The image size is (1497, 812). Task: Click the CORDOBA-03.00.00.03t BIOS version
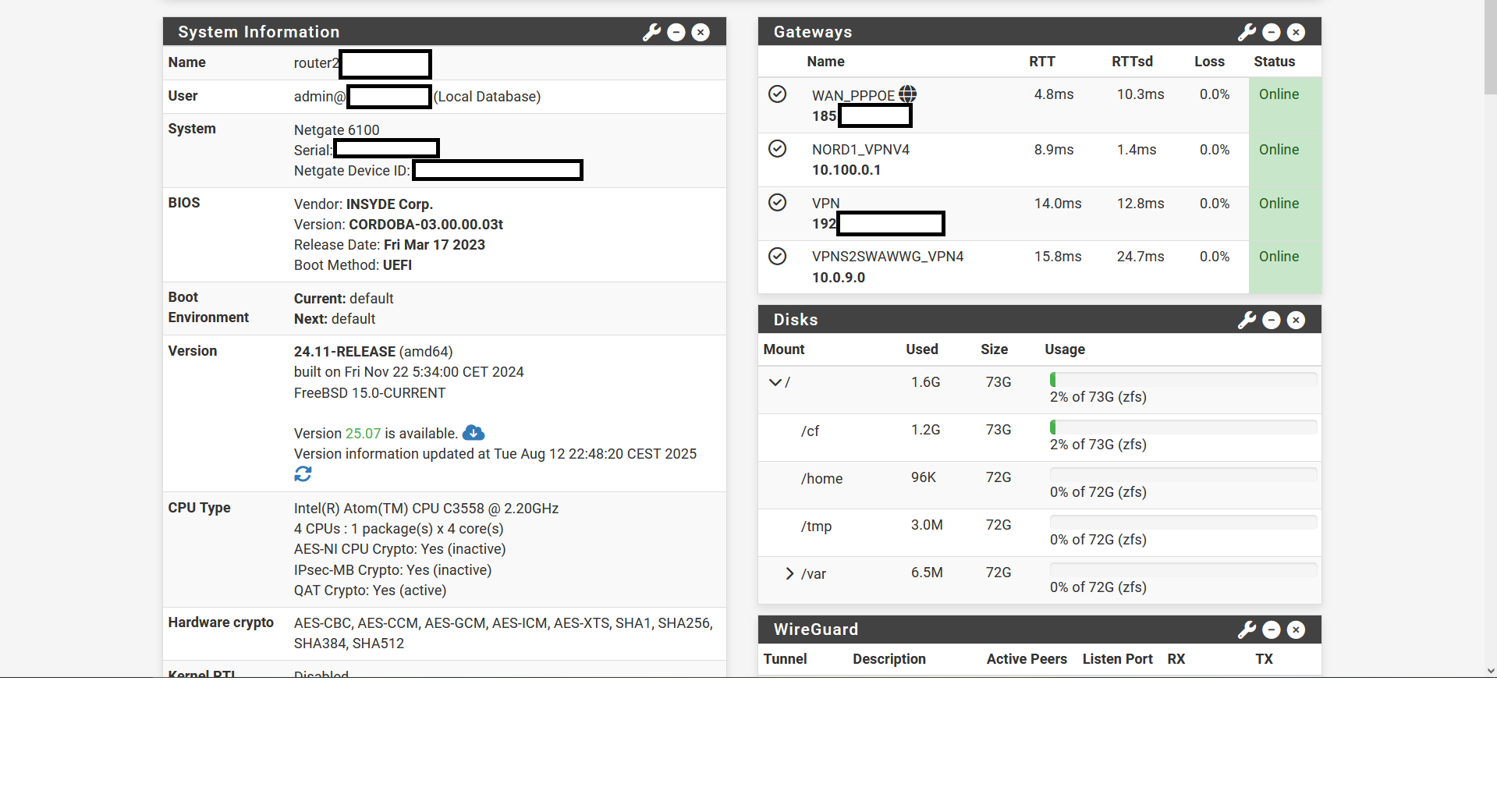pos(426,225)
